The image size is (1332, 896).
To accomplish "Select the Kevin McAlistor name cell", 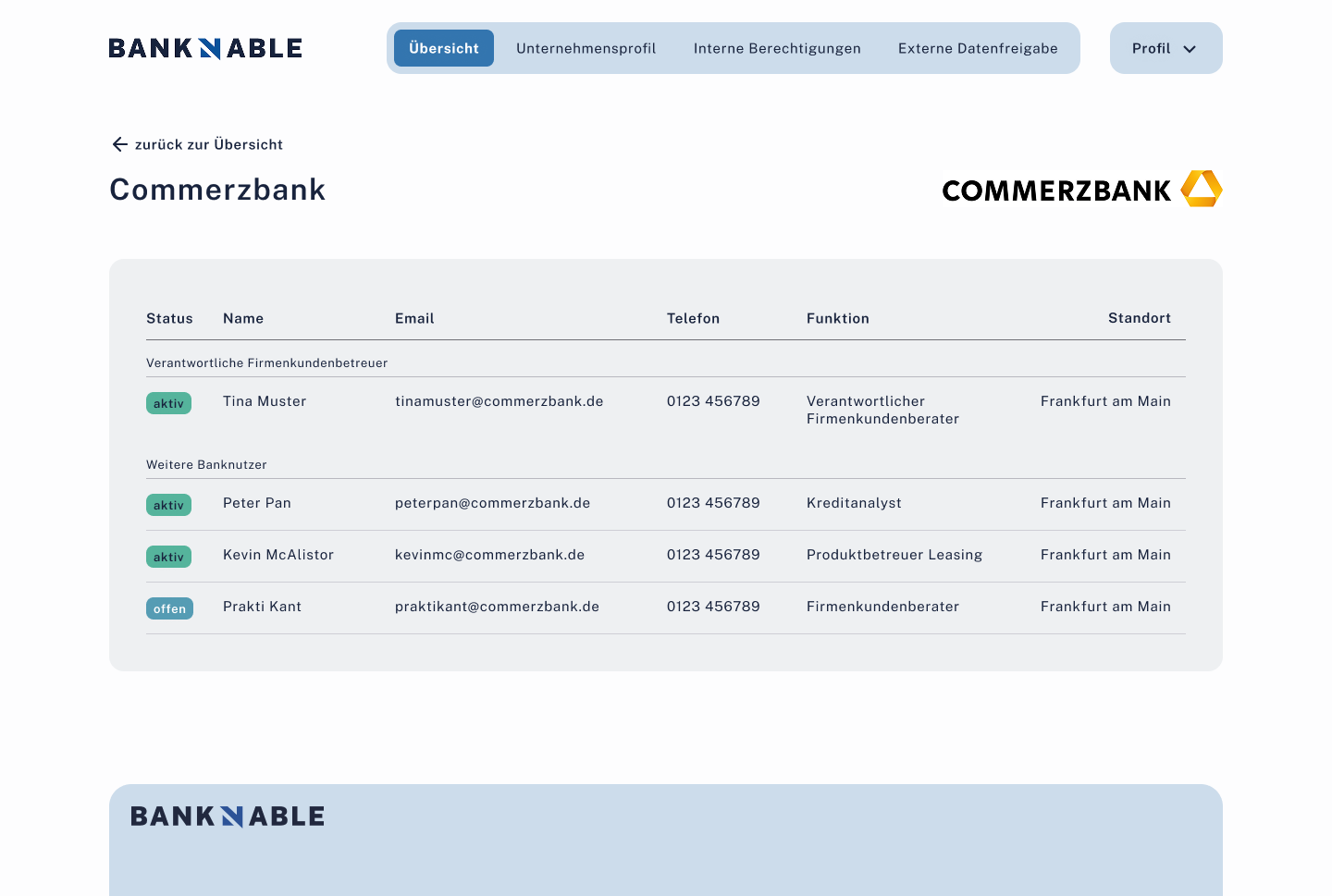I will coord(278,555).
